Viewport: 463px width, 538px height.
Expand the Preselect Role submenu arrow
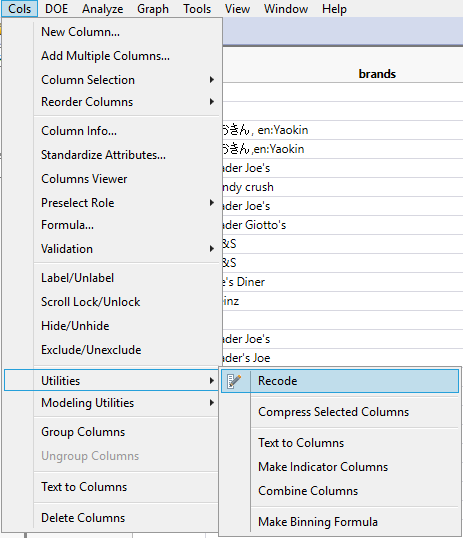pos(212,203)
